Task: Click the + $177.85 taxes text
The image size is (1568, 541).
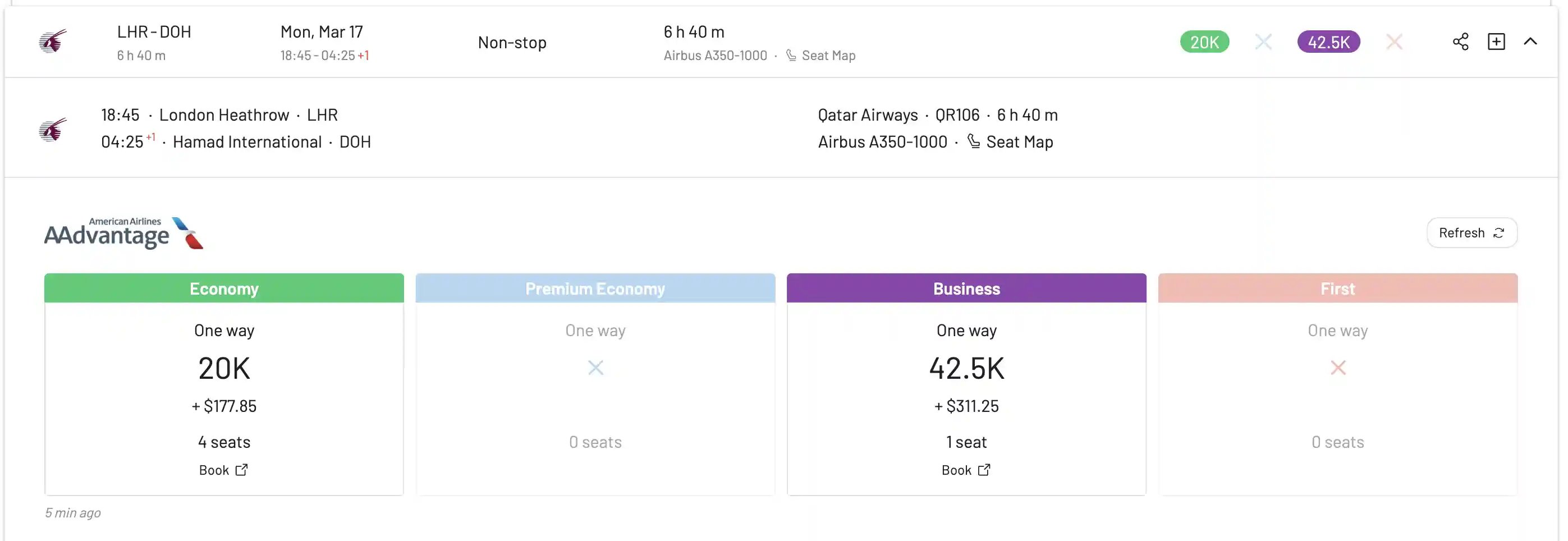Action: tap(224, 406)
